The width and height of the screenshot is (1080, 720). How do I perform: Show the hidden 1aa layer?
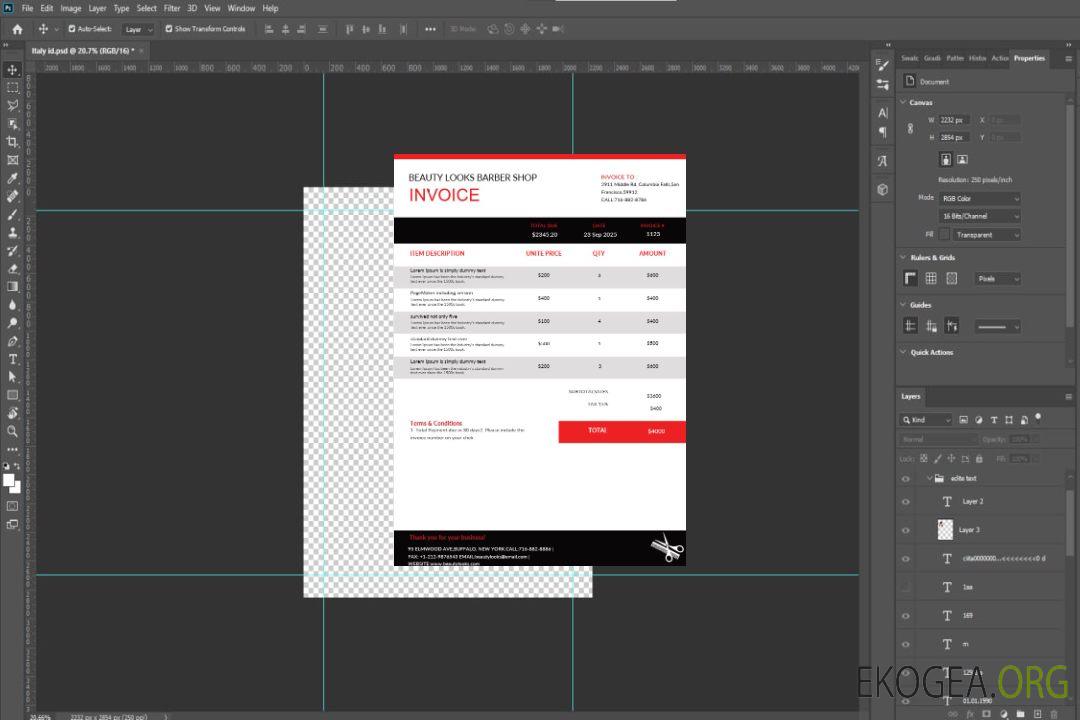click(906, 587)
